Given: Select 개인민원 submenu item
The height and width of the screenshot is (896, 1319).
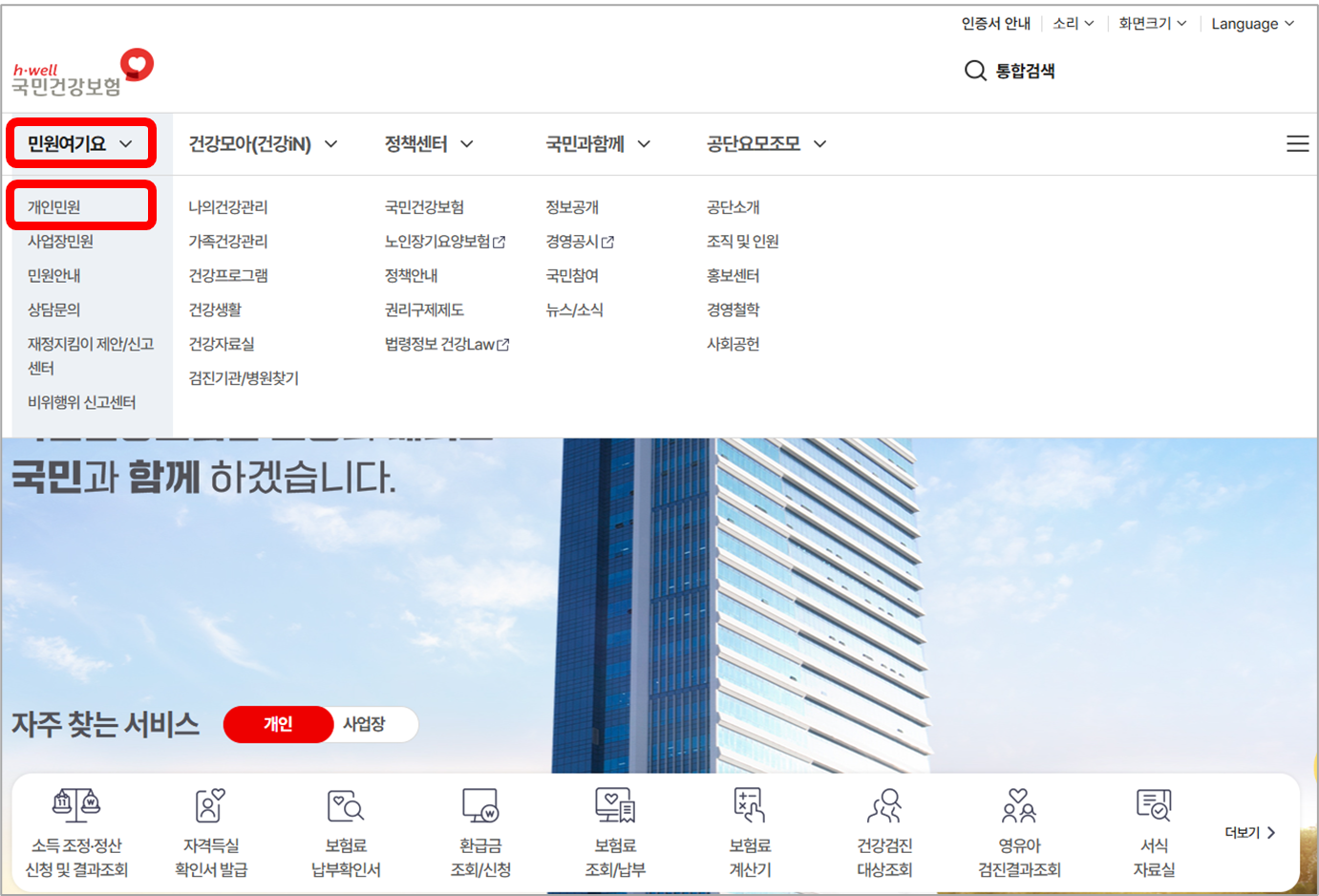Looking at the screenshot, I should [x=54, y=207].
